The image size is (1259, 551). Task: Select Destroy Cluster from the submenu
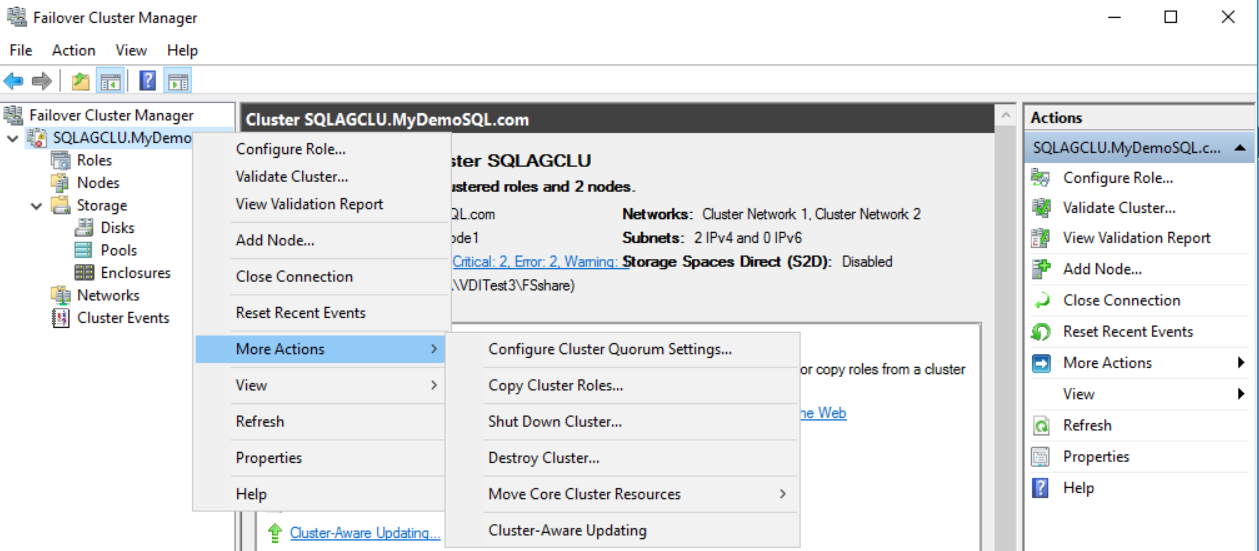(x=543, y=458)
